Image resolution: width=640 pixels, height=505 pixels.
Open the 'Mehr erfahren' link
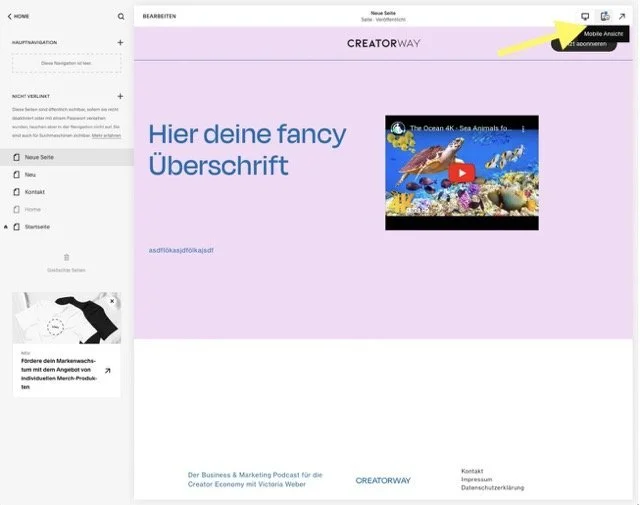point(106,136)
